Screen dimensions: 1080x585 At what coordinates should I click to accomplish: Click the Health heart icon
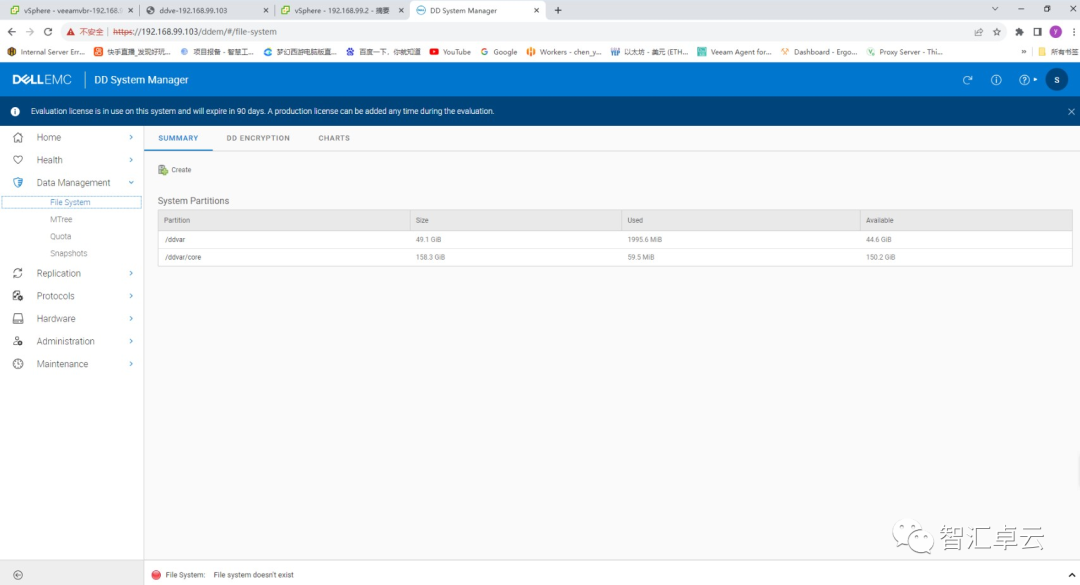point(18,160)
